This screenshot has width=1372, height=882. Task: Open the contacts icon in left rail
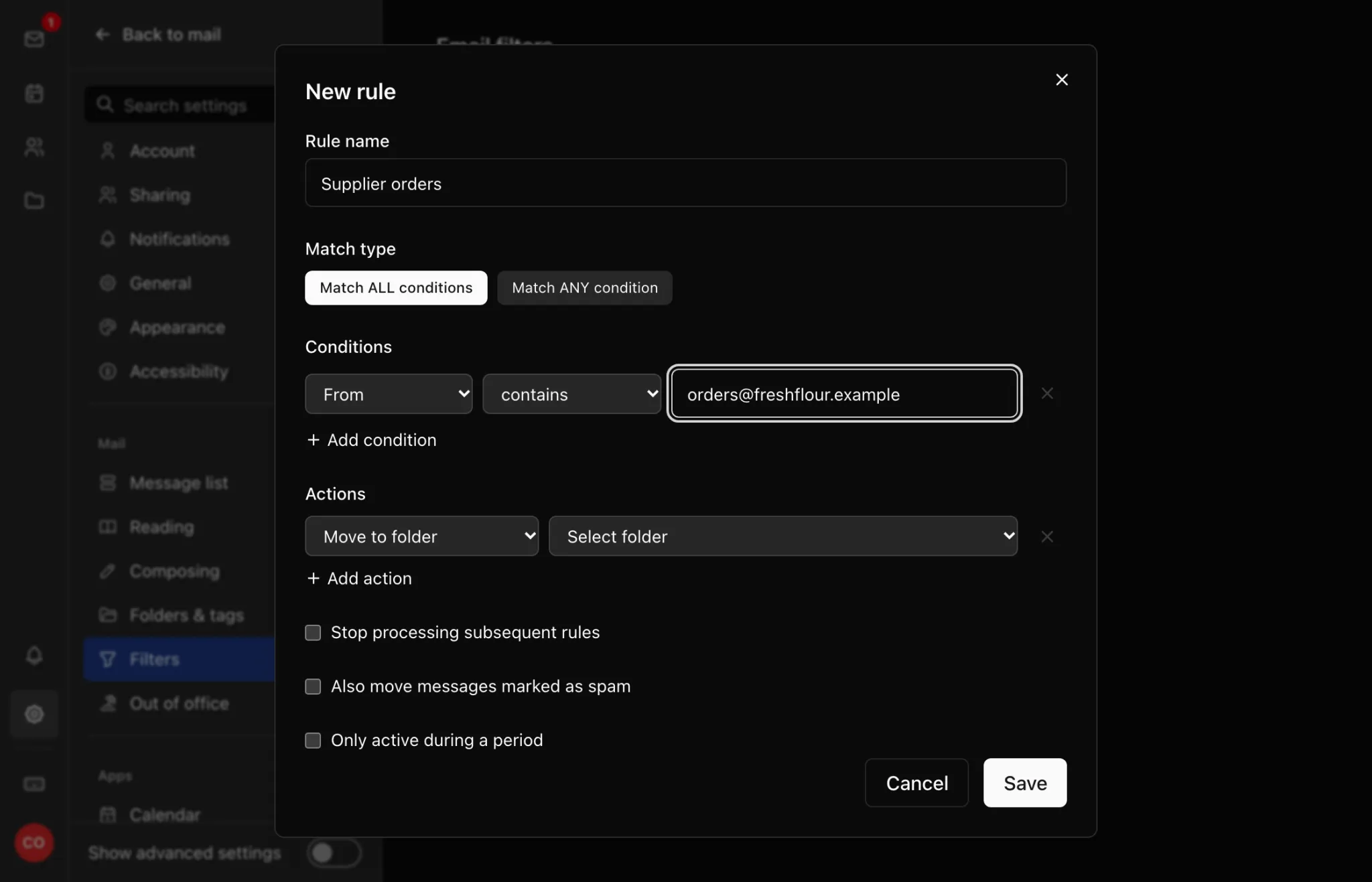(x=34, y=147)
